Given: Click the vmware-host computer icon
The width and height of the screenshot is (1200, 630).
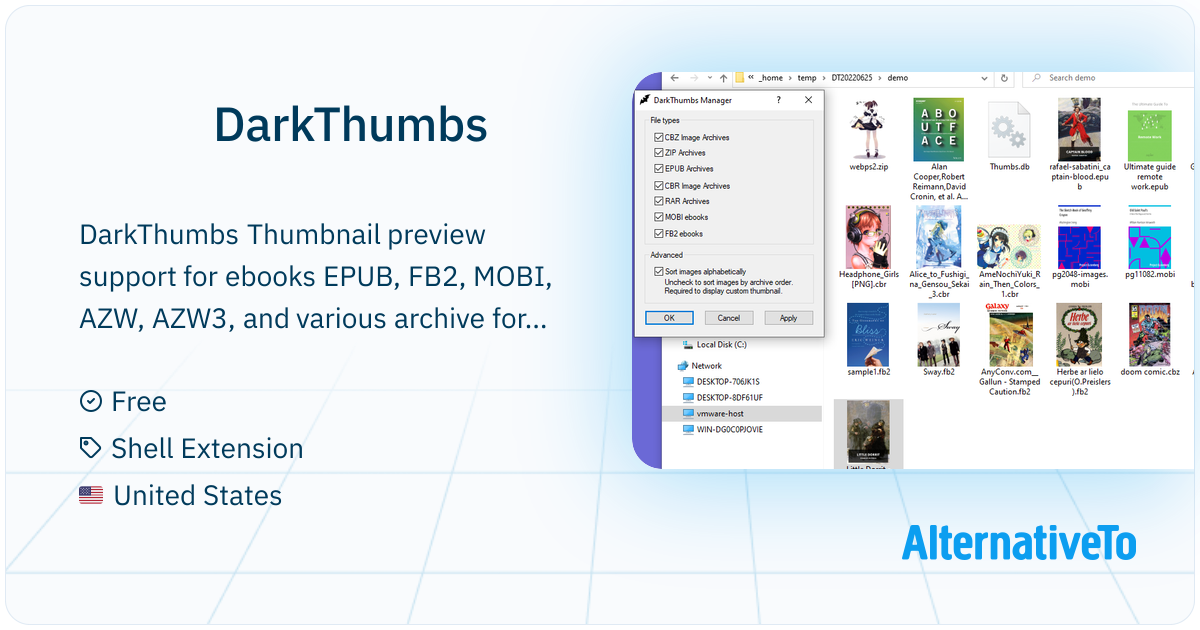Looking at the screenshot, I should tap(688, 413).
